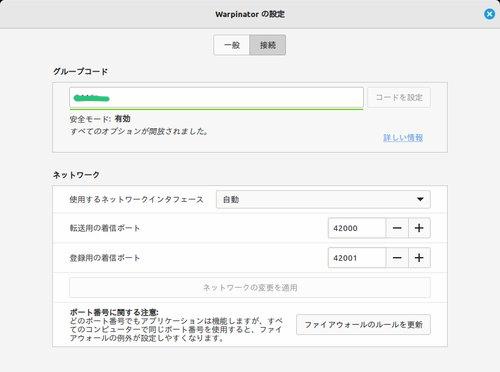Click ネットワークの変更を適用 button
The width and height of the screenshot is (500, 372).
click(250, 287)
